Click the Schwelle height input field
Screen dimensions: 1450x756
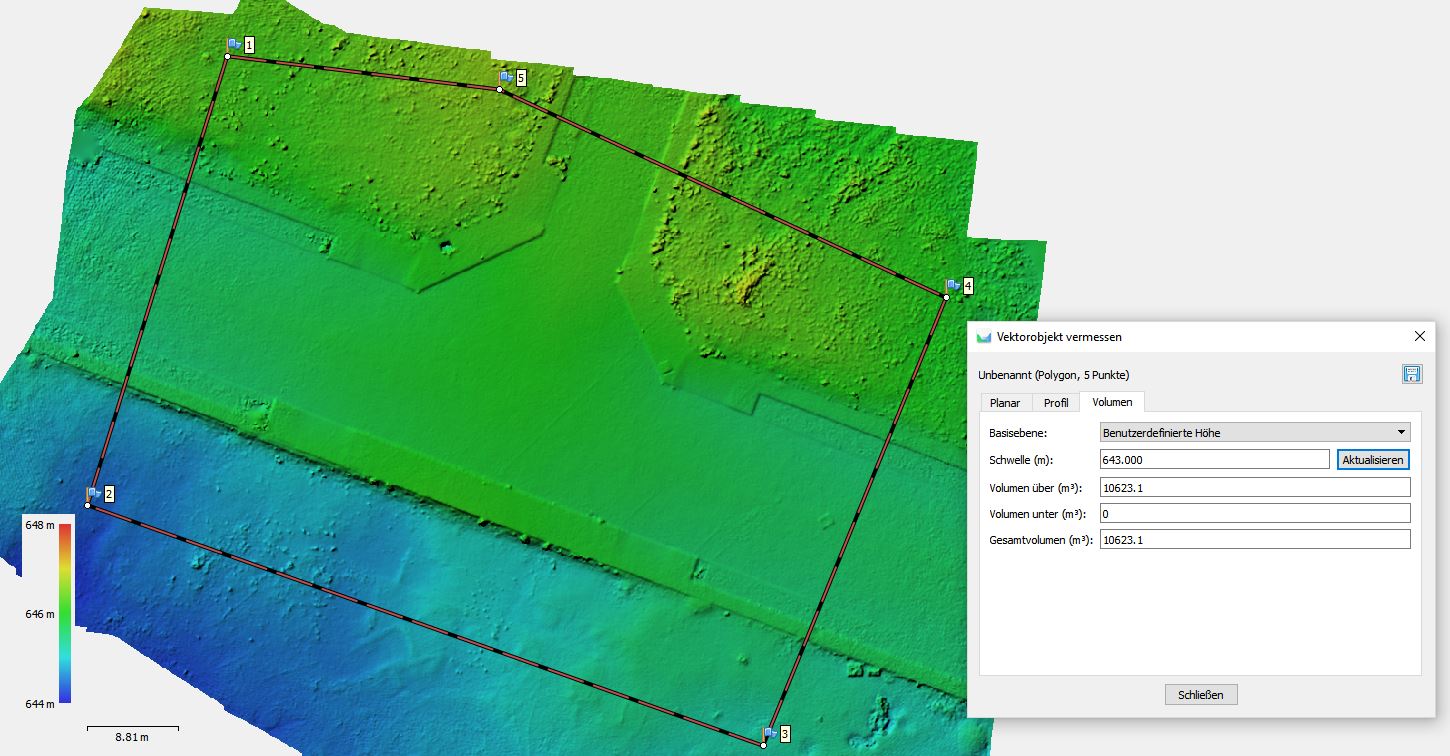point(1214,460)
